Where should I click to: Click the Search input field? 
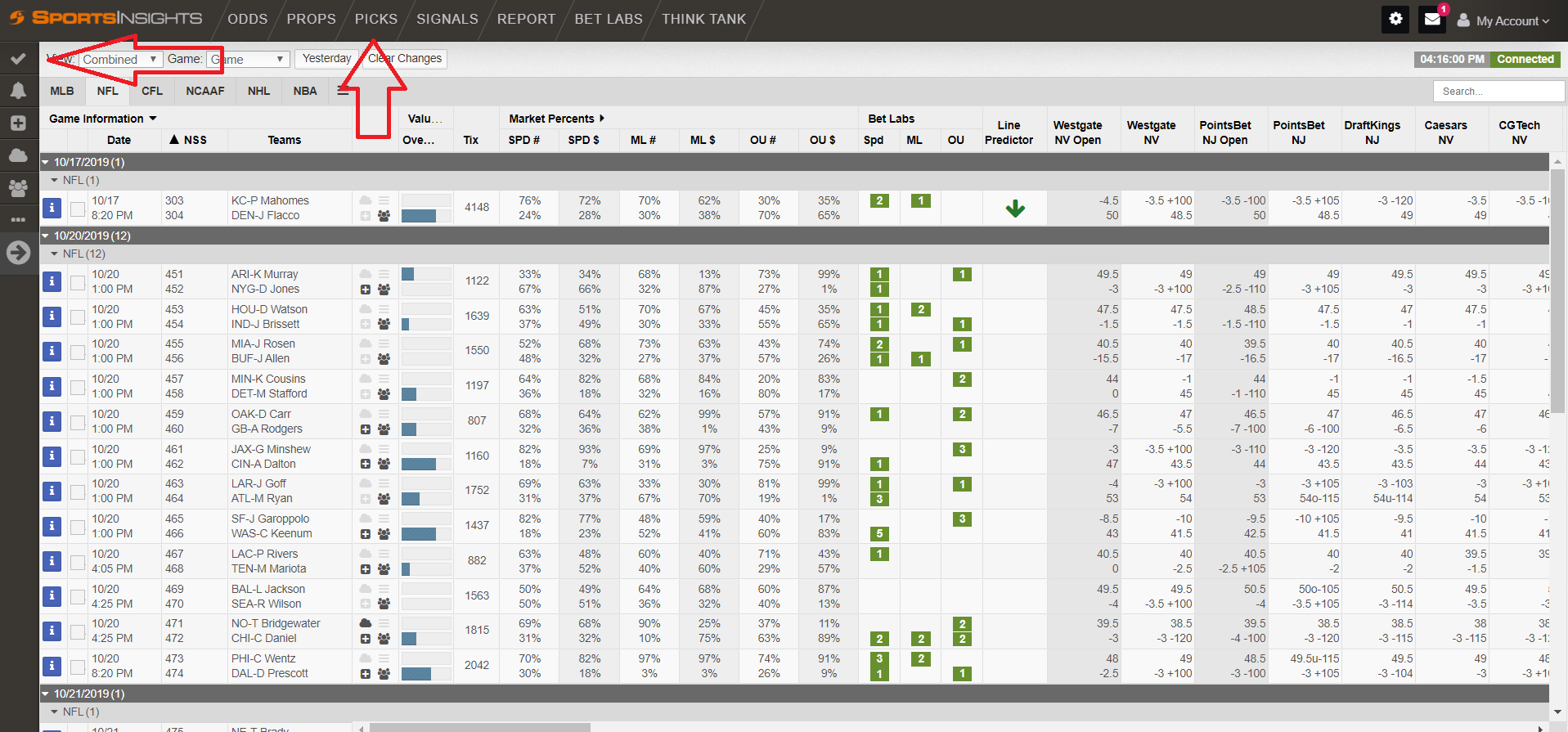[x=1497, y=92]
